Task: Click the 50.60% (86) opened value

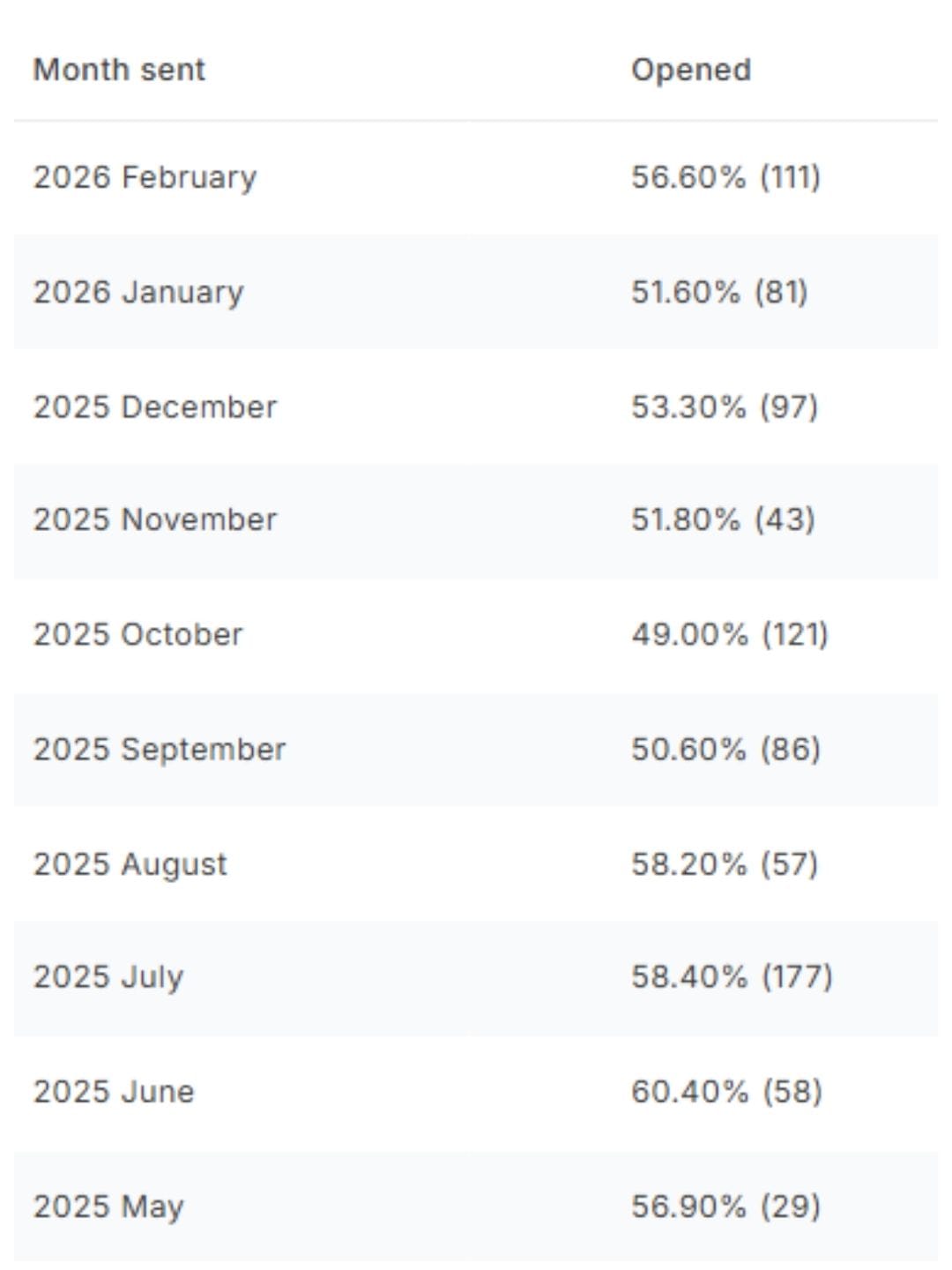Action: (725, 749)
